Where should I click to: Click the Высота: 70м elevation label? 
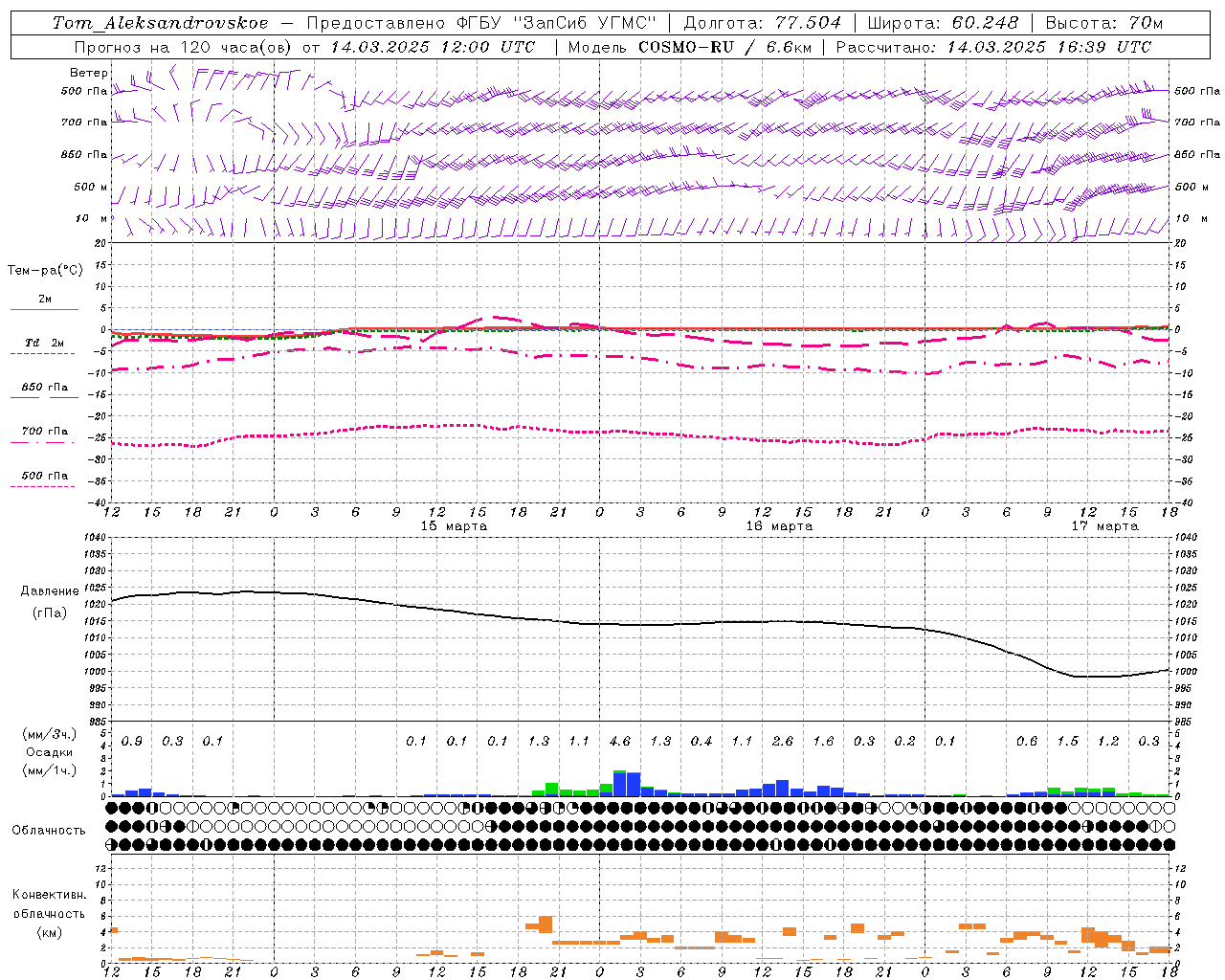pos(1103,23)
